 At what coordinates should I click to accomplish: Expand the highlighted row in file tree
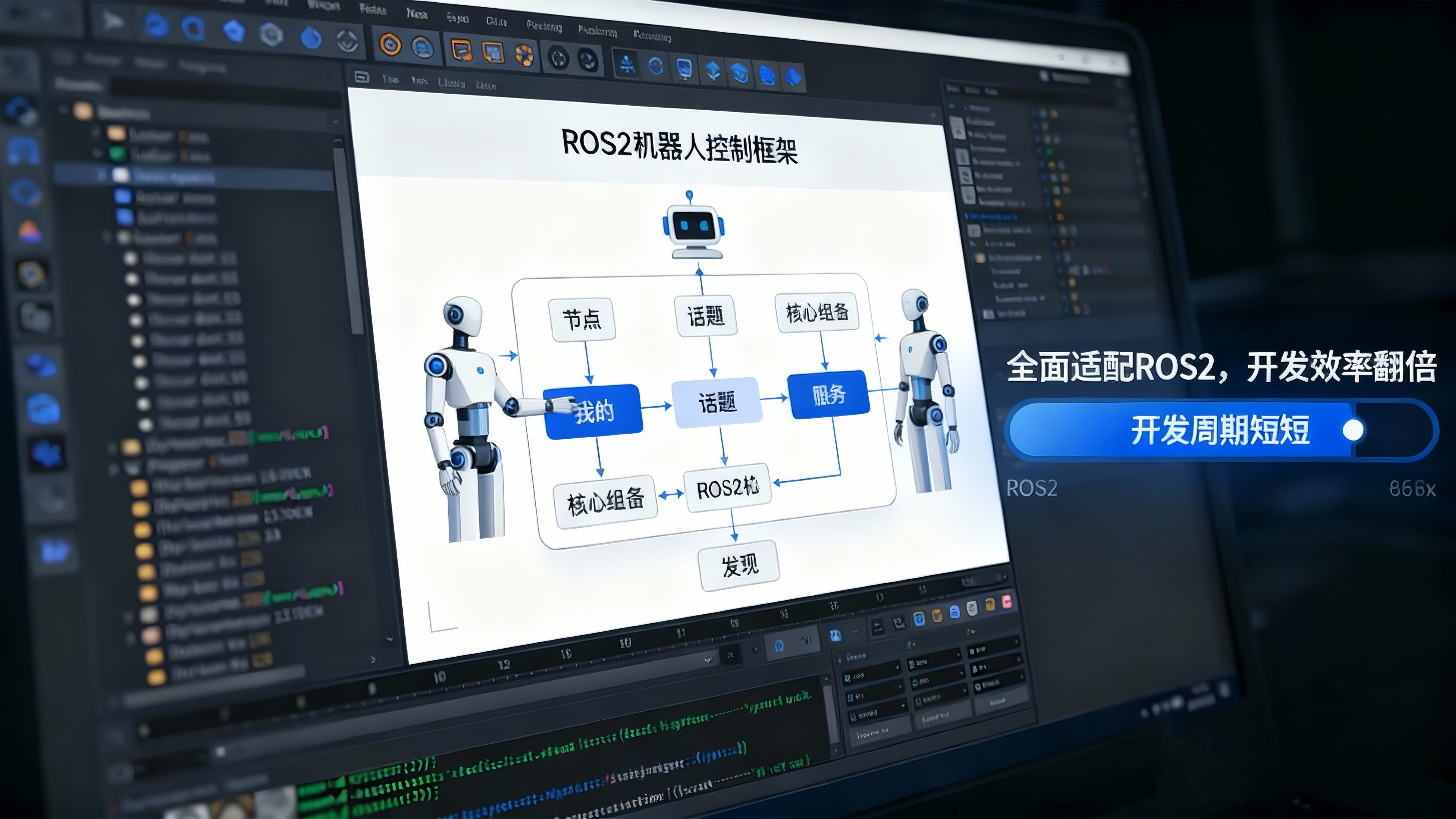click(x=102, y=175)
